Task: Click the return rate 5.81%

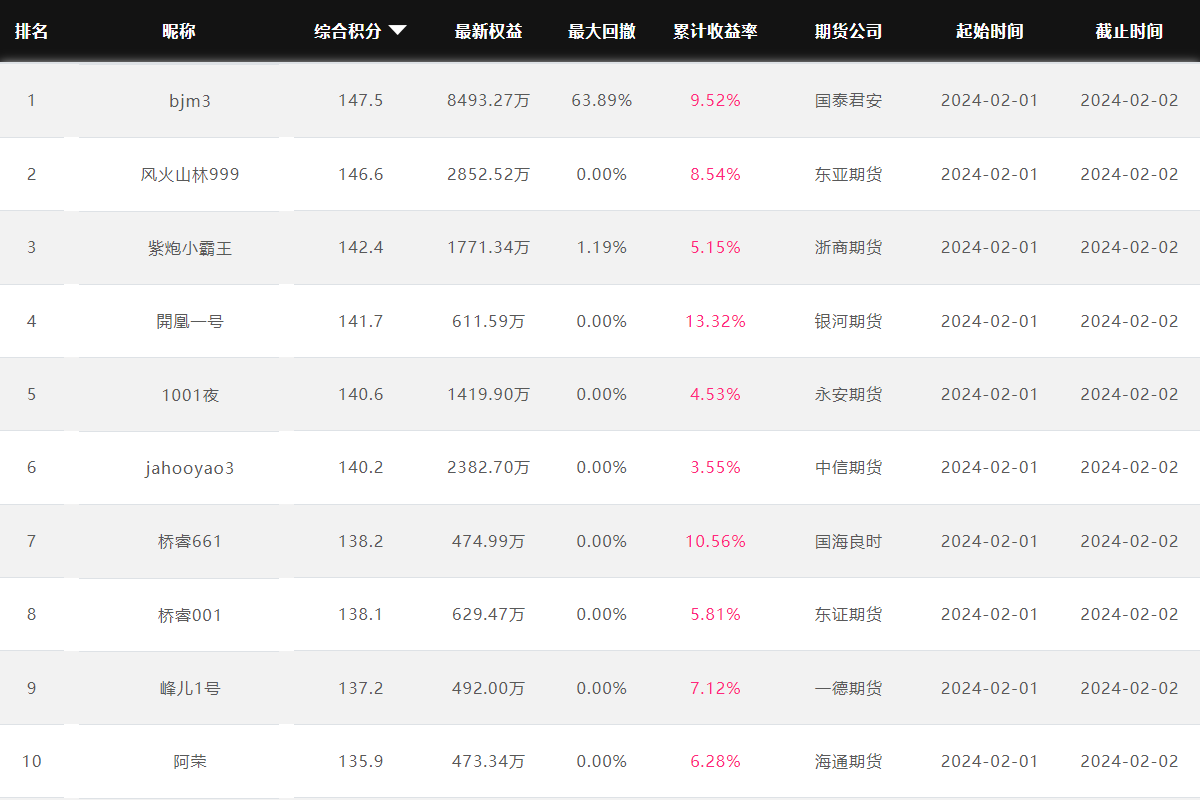Action: [716, 614]
